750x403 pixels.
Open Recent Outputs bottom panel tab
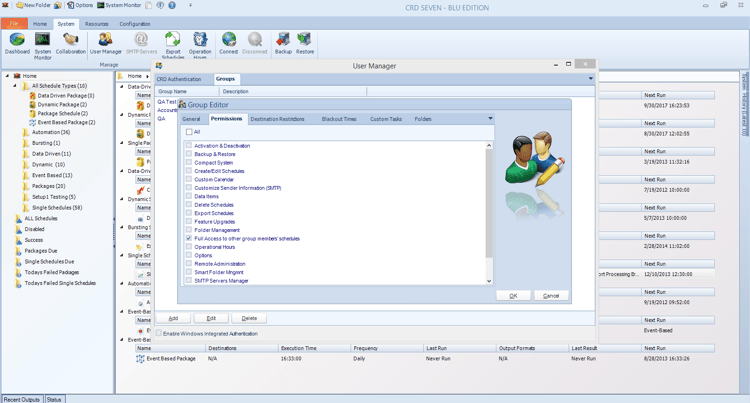click(x=22, y=399)
